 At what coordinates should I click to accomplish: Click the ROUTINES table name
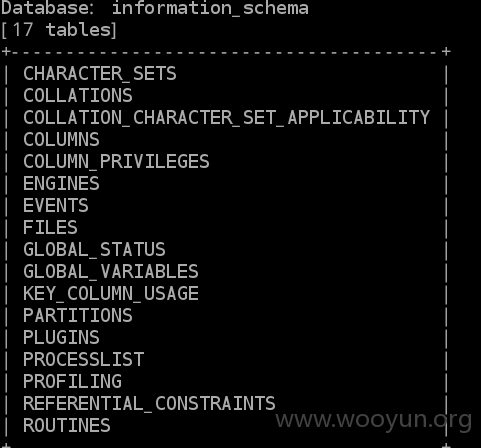pyautogui.click(x=67, y=425)
